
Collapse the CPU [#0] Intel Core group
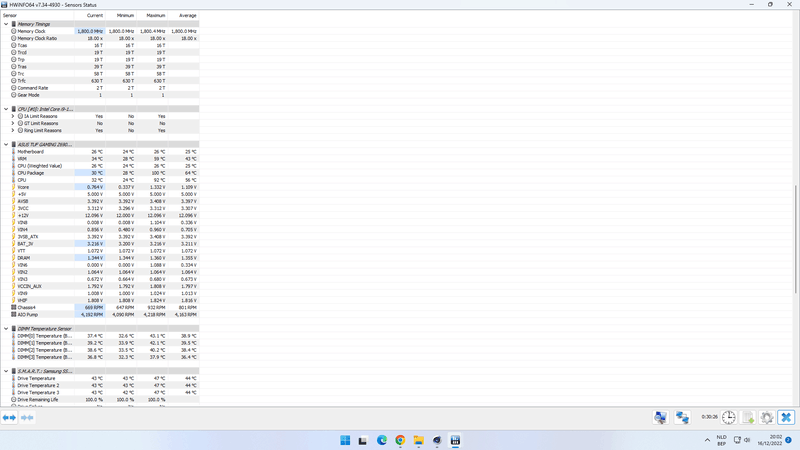click(x=6, y=109)
